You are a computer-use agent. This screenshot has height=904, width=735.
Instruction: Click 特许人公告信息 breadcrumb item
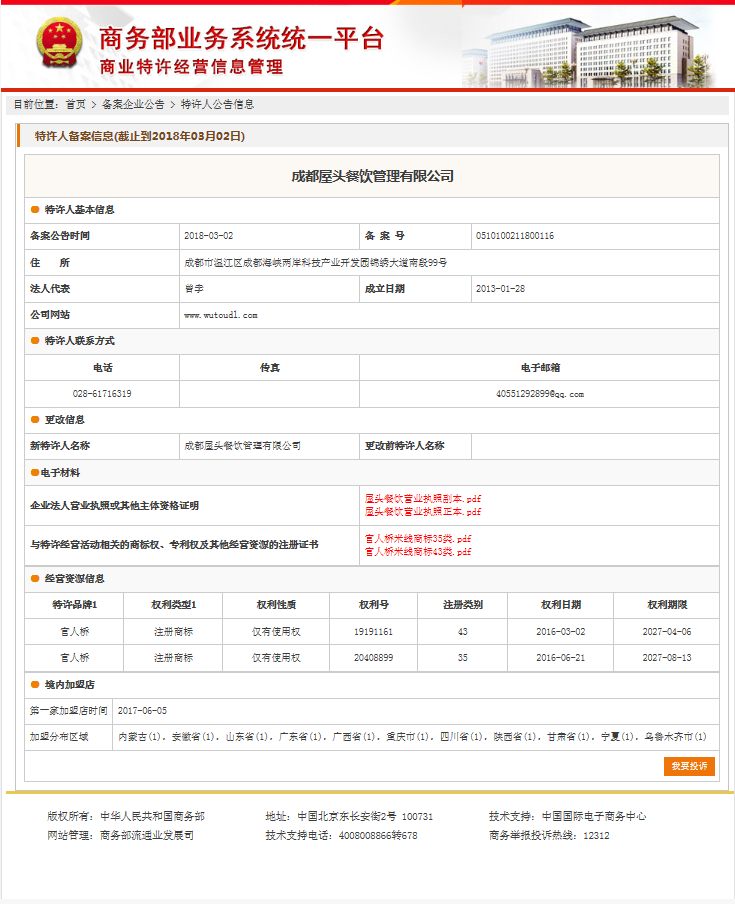[217, 104]
